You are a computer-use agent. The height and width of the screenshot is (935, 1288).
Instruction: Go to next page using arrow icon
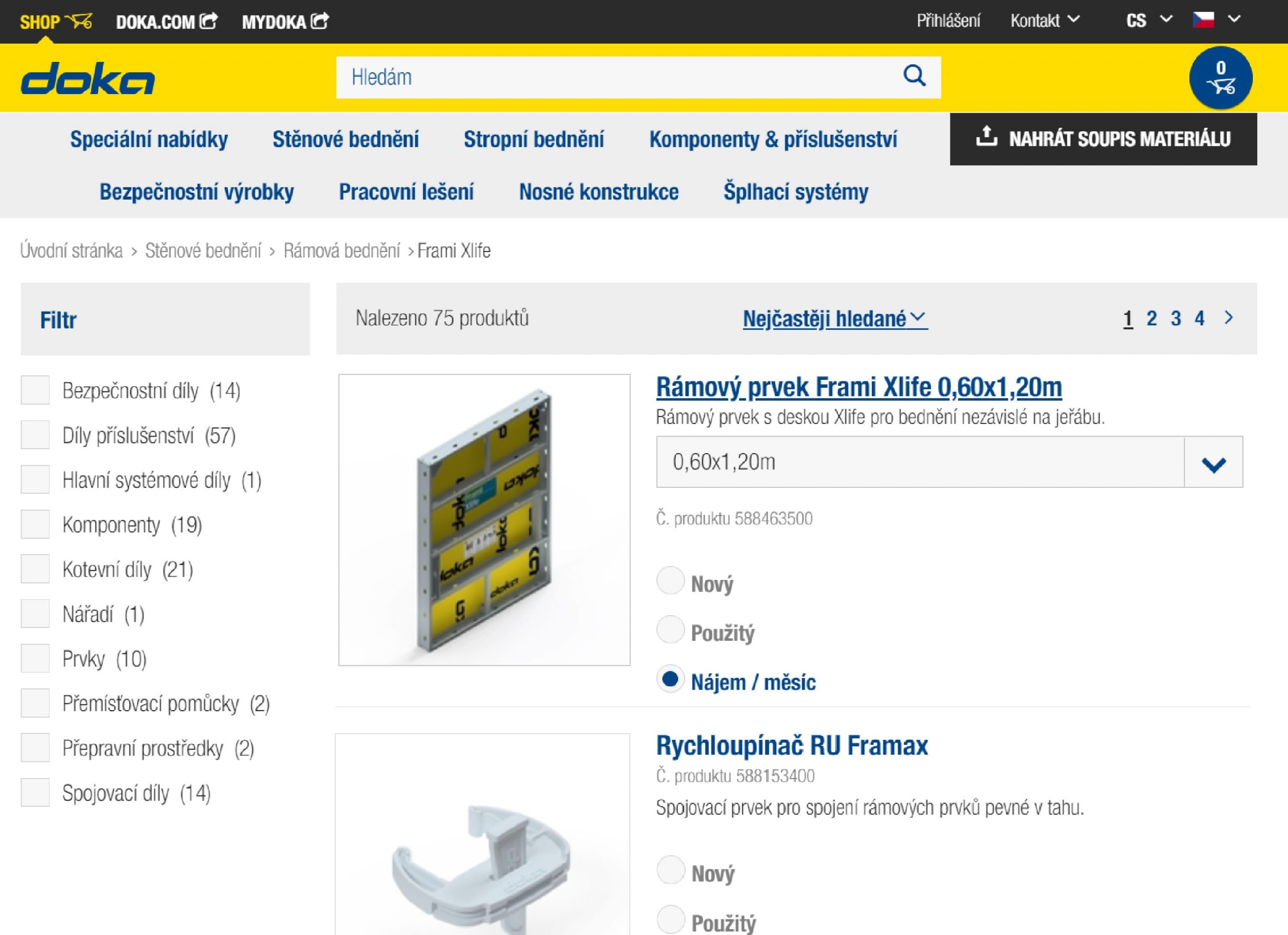[x=1228, y=317]
